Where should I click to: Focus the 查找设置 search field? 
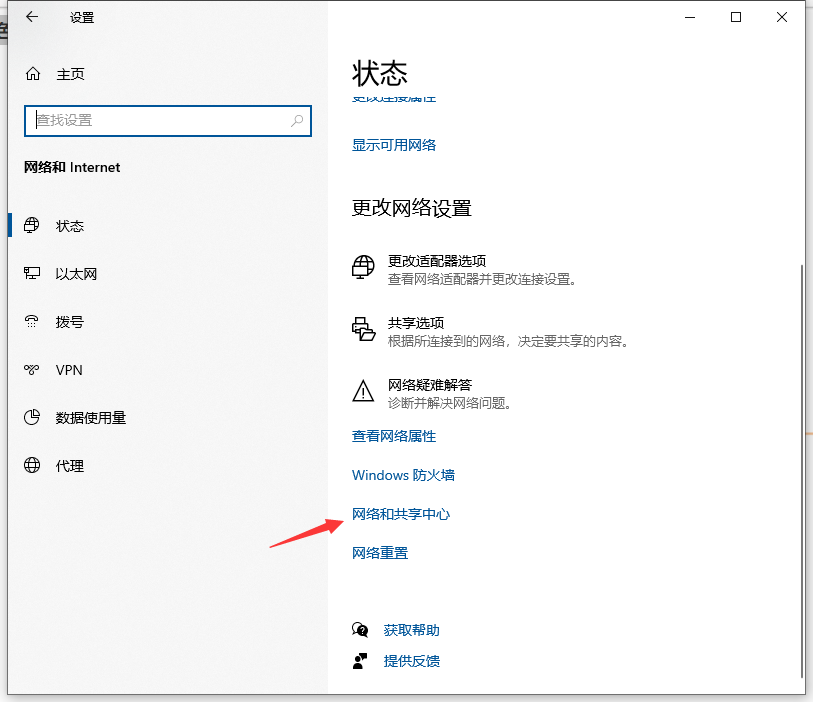tap(160, 121)
